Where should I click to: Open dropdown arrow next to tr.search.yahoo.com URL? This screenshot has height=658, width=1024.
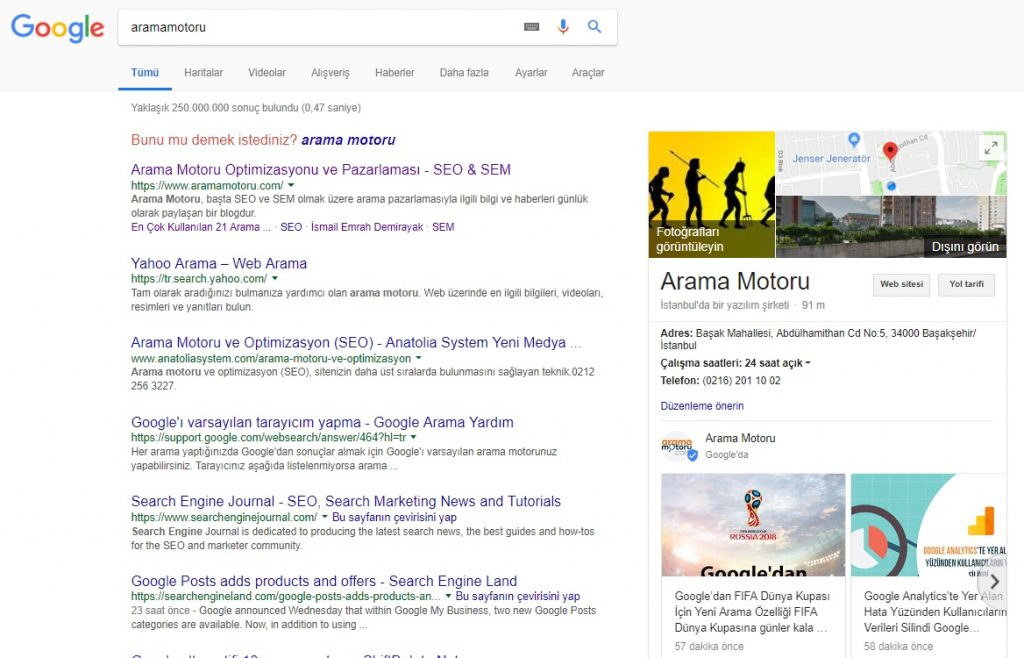(x=275, y=279)
